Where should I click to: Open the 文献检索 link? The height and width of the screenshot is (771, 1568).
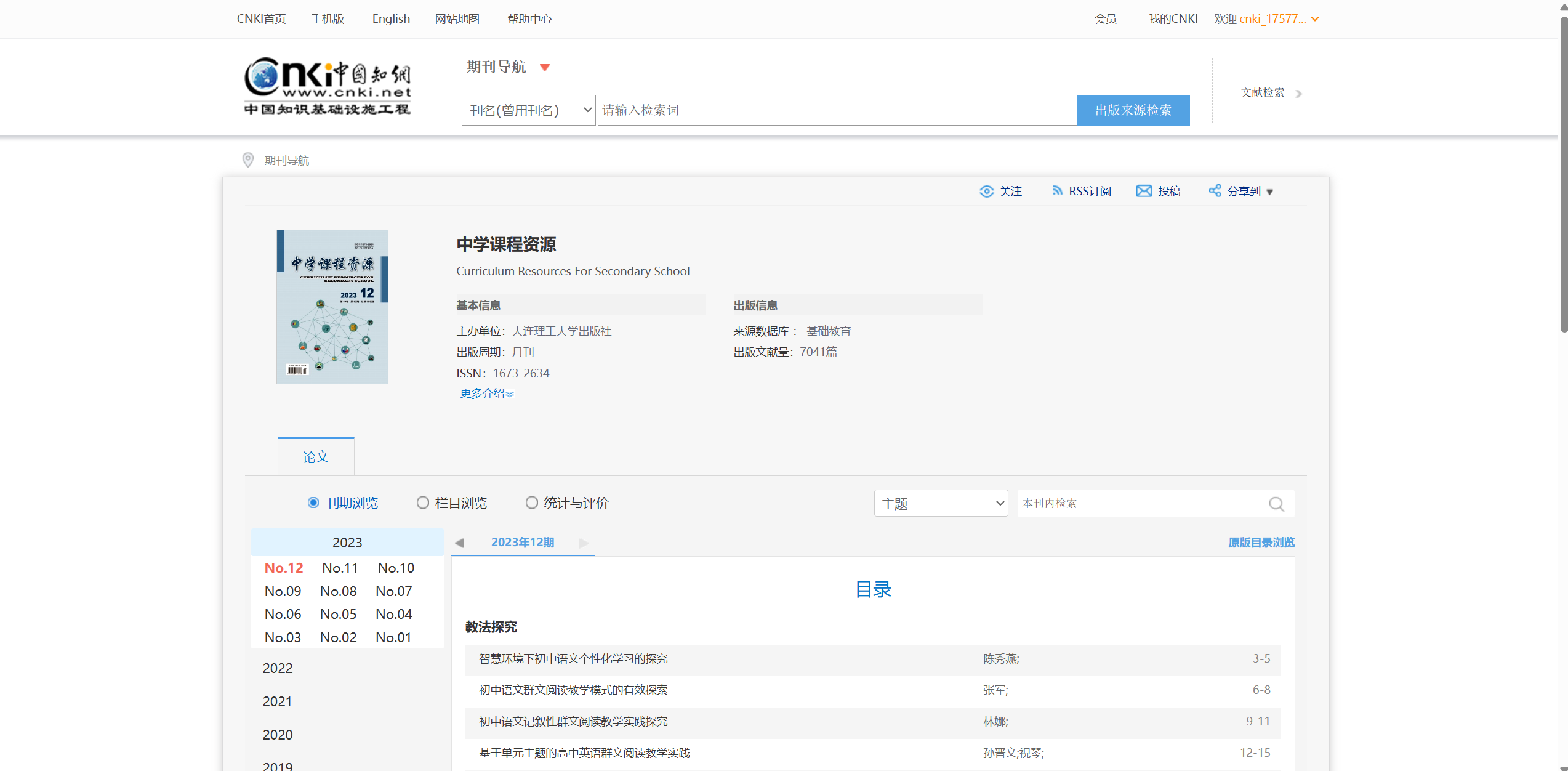click(1263, 93)
